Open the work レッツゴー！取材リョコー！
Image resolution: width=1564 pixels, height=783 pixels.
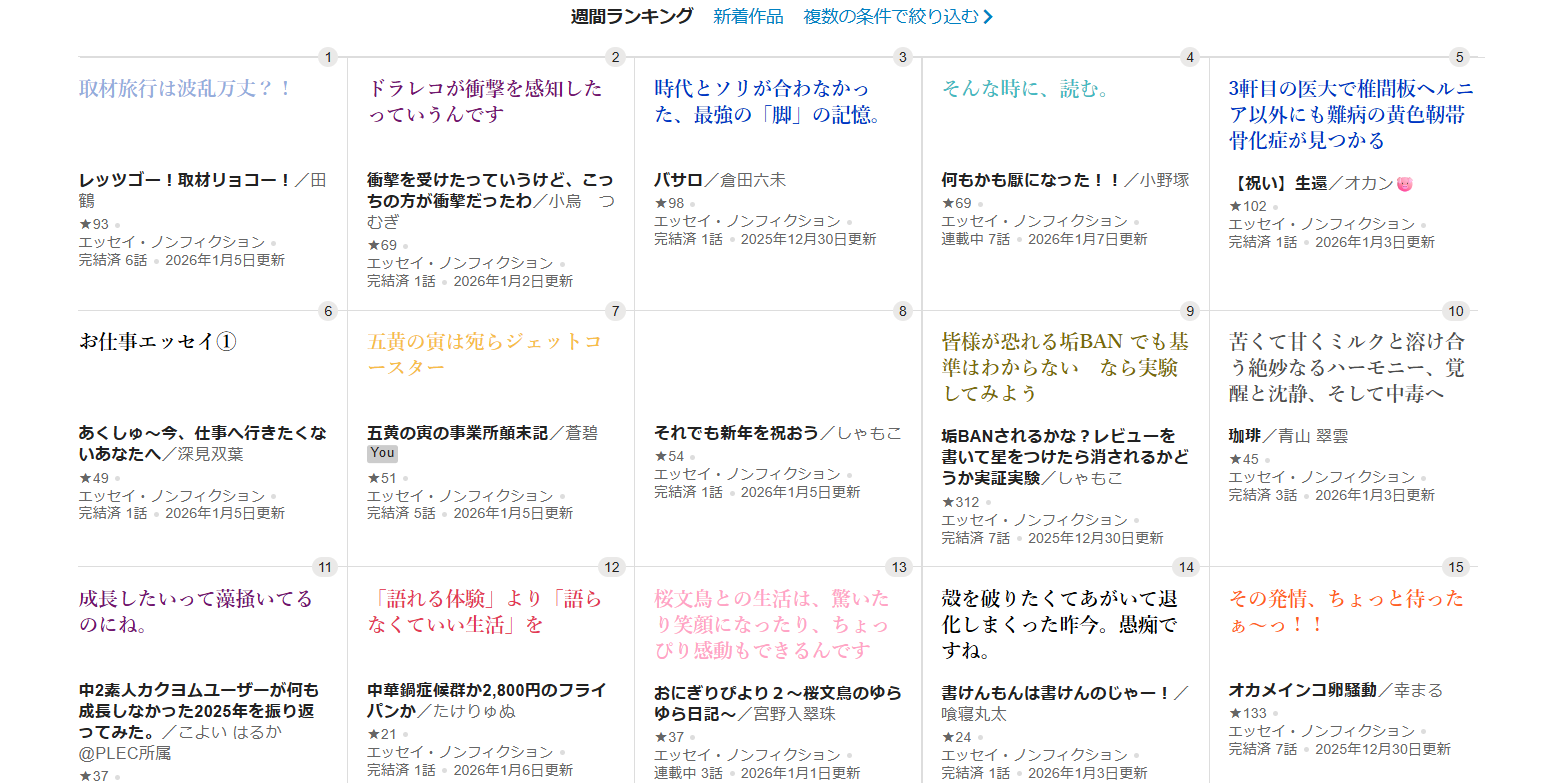pos(185,181)
